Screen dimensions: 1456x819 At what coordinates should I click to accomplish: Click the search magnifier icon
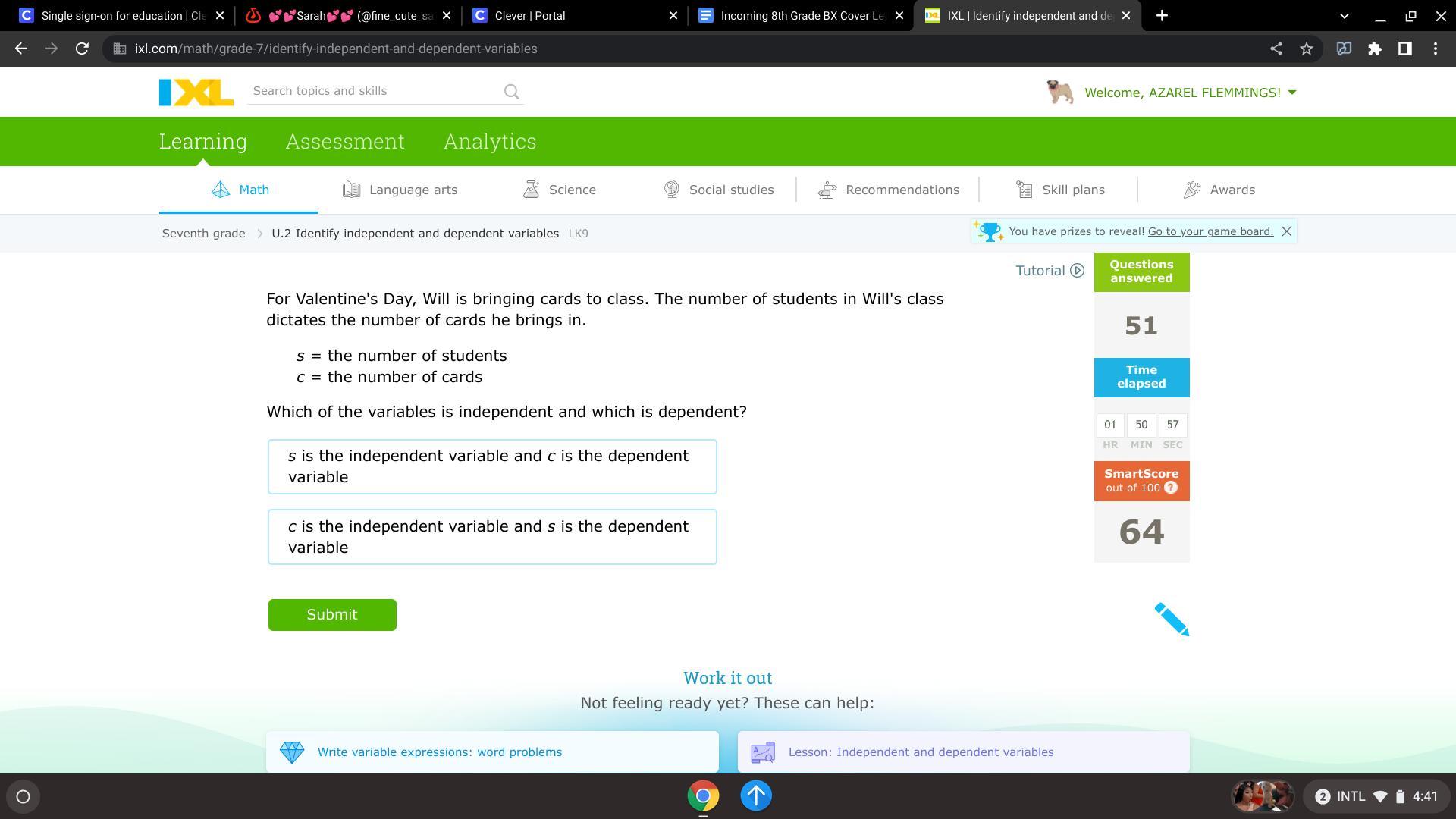pyautogui.click(x=512, y=92)
